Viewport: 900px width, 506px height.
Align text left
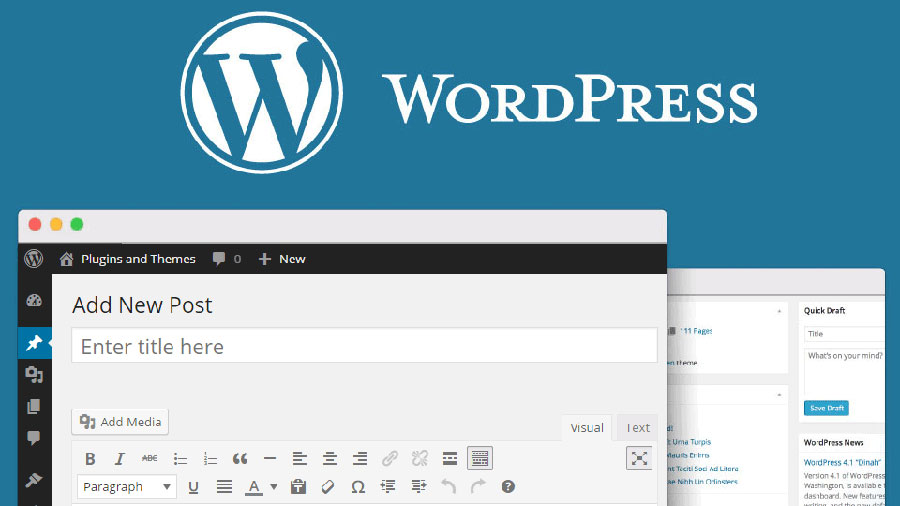(x=300, y=458)
